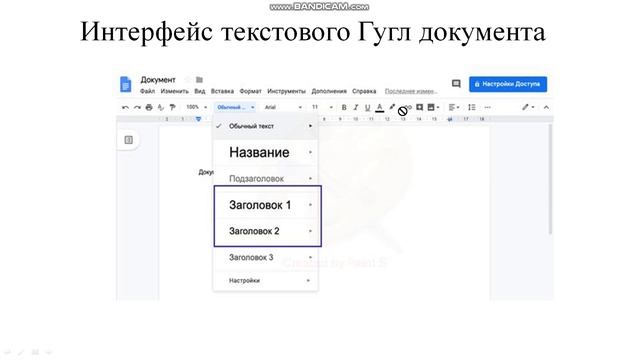This screenshot has width=640, height=360.
Task: Expand submenu arrow beside Заголовок 1
Action: (310, 204)
